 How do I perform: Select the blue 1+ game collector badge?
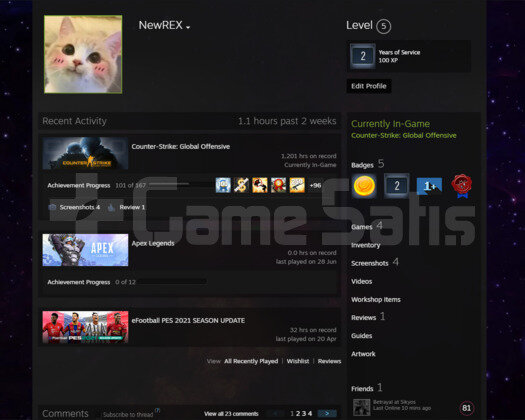[x=429, y=186]
